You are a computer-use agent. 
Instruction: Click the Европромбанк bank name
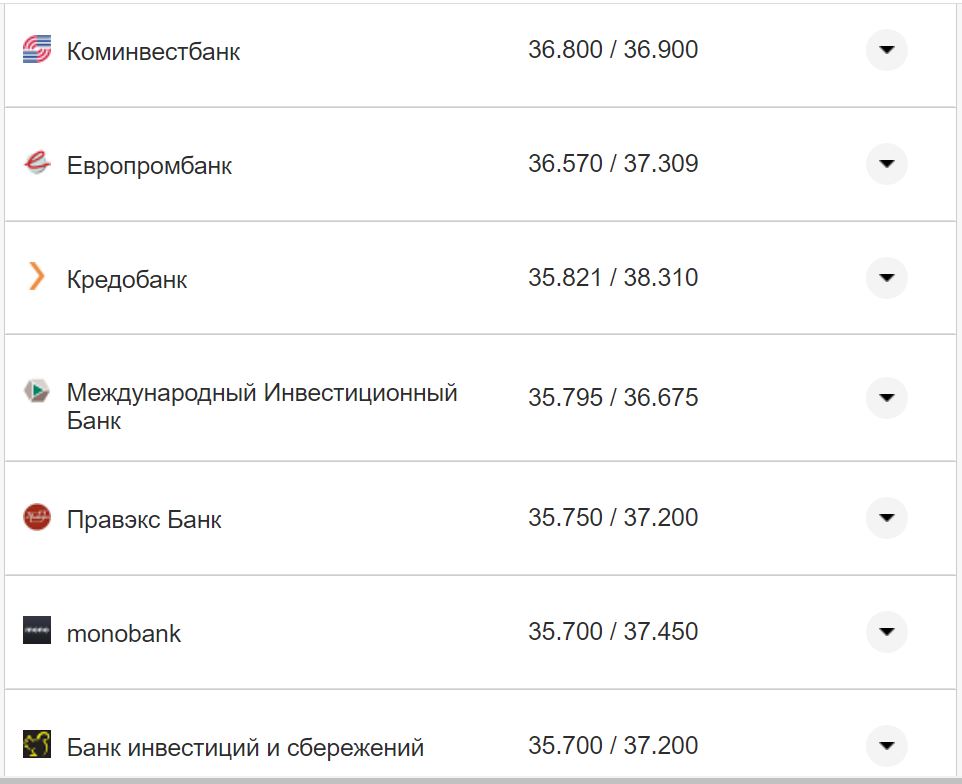pyautogui.click(x=148, y=165)
